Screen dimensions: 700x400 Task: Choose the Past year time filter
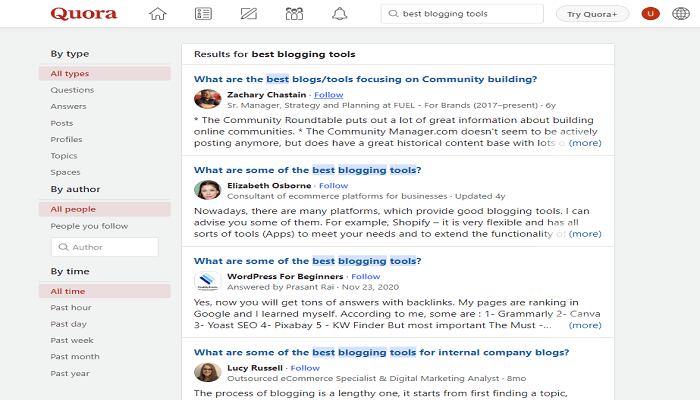[70, 373]
